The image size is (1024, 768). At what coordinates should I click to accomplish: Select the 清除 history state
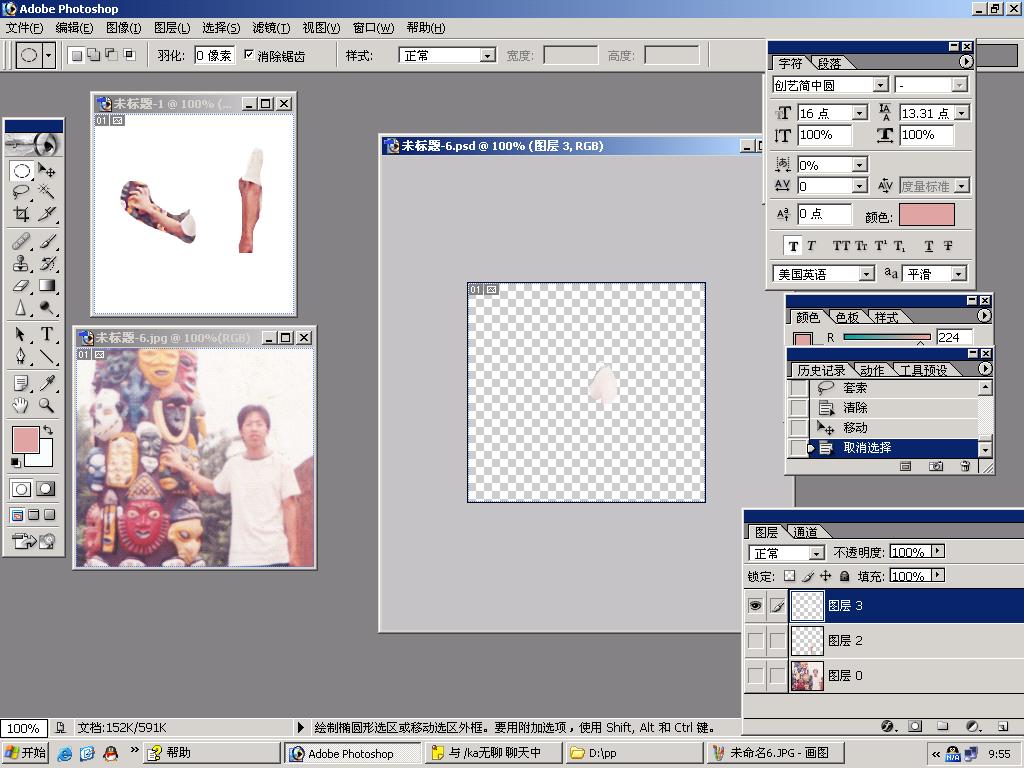pos(855,408)
